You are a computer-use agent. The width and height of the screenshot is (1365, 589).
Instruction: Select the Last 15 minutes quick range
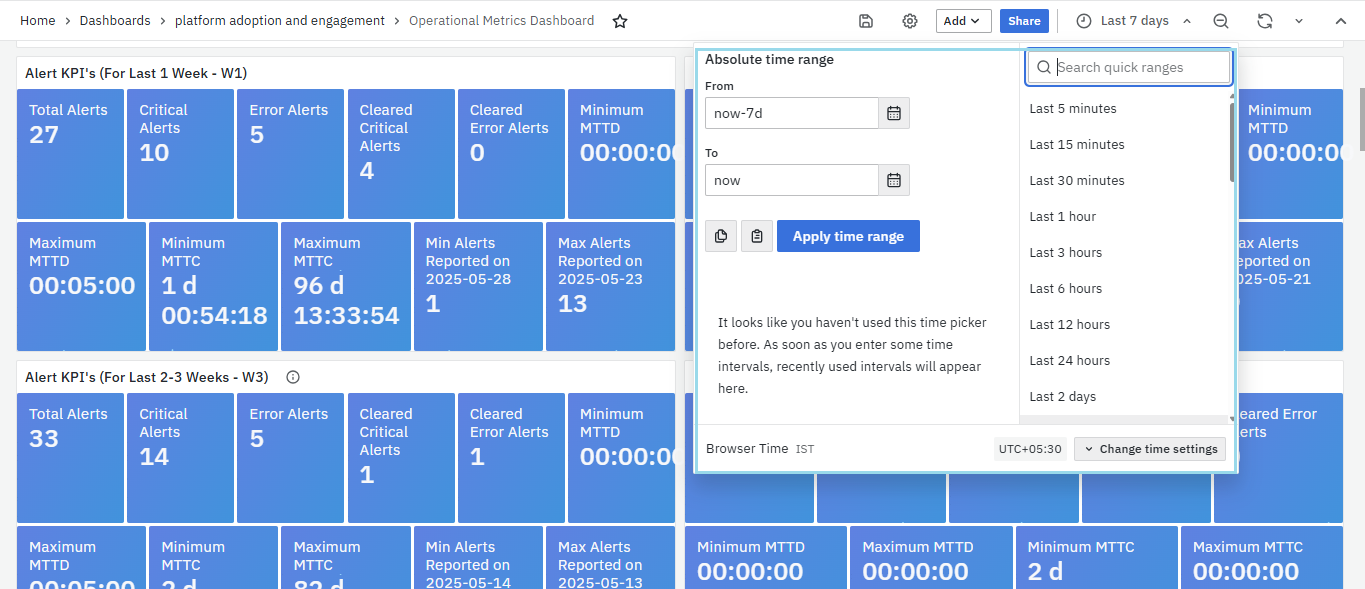1077,145
